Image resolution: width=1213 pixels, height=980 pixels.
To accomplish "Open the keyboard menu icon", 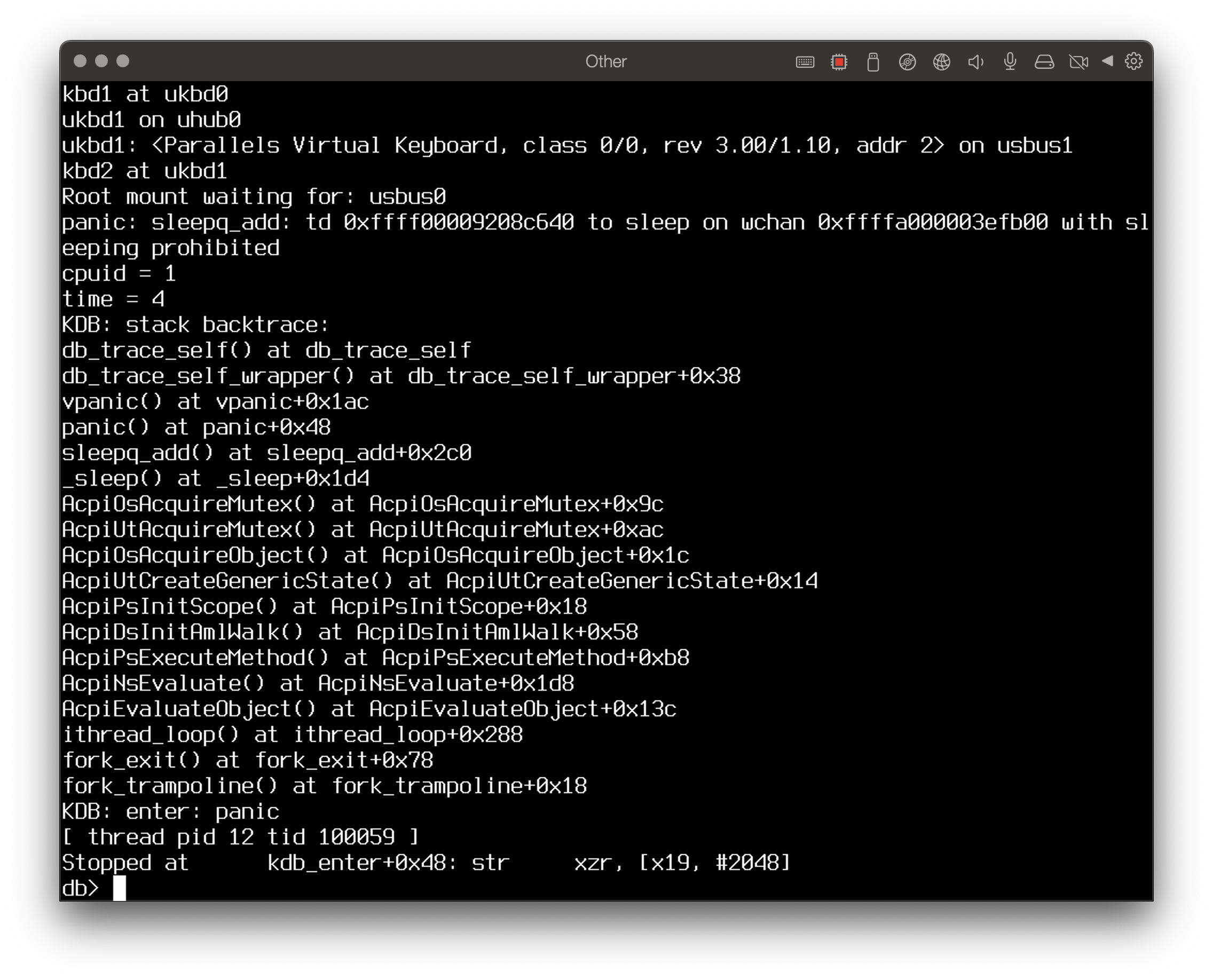I will [x=805, y=61].
